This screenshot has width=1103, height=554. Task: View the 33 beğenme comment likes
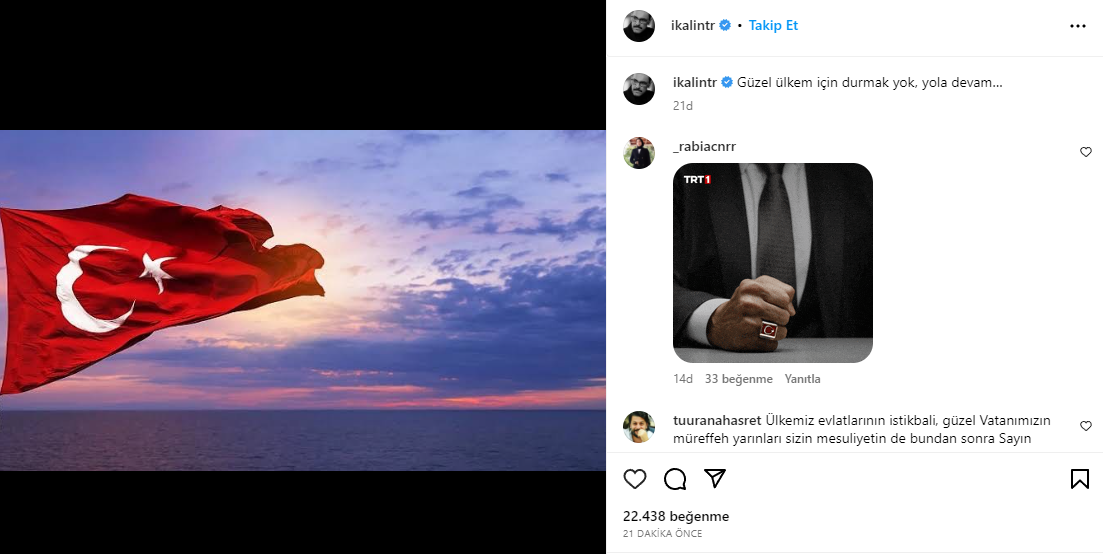739,380
